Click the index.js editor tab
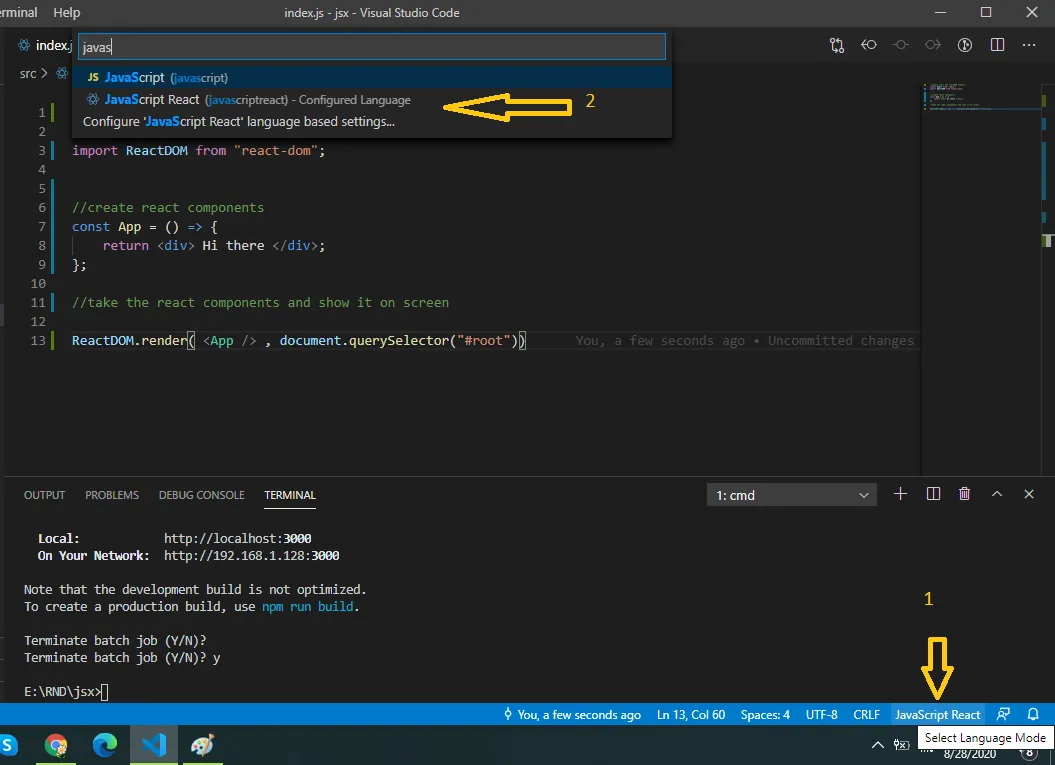The height and width of the screenshot is (765, 1055). click(x=44, y=46)
